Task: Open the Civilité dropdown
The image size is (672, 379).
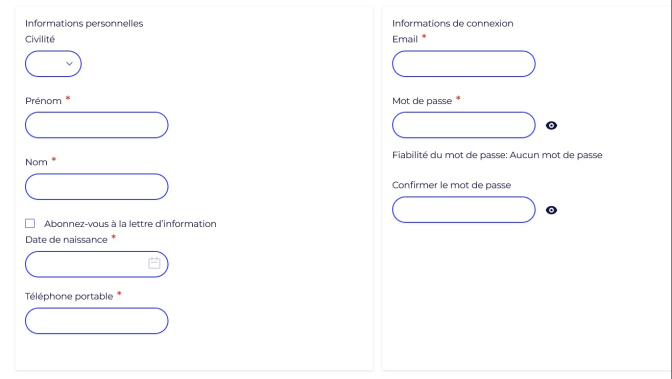Action: click(53, 64)
